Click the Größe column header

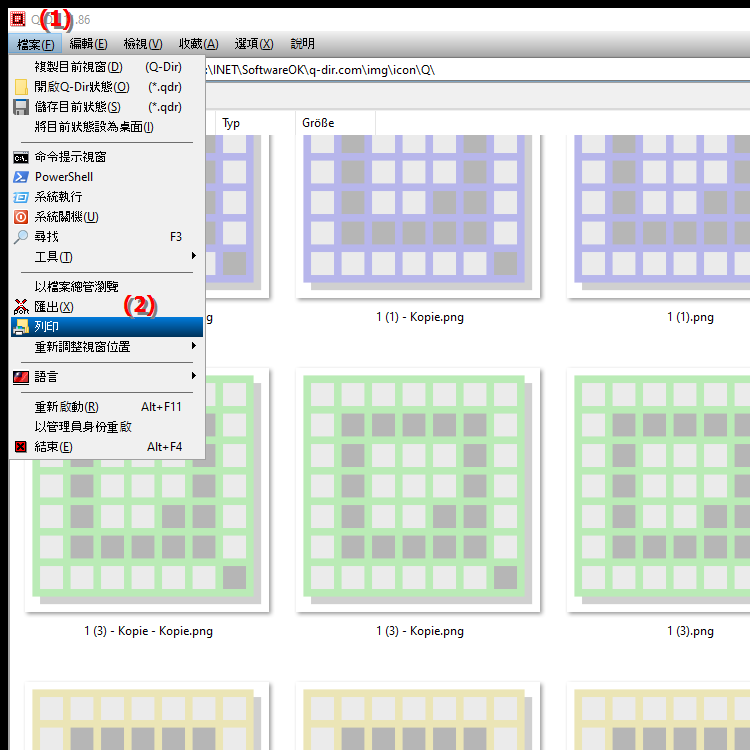click(335, 123)
